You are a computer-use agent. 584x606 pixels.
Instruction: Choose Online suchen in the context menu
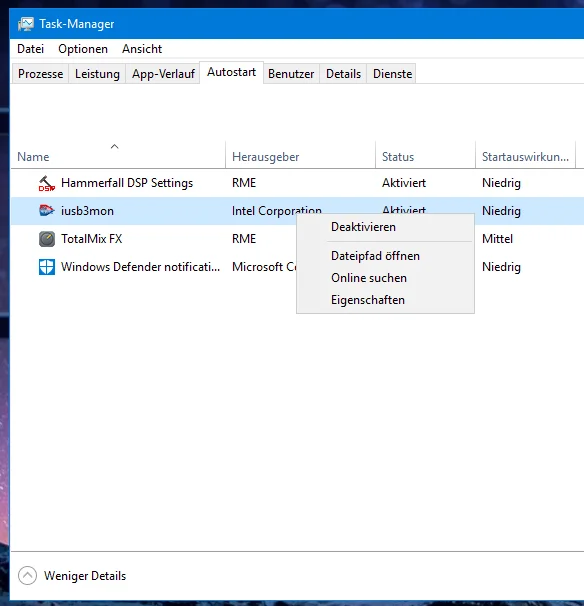385,278
